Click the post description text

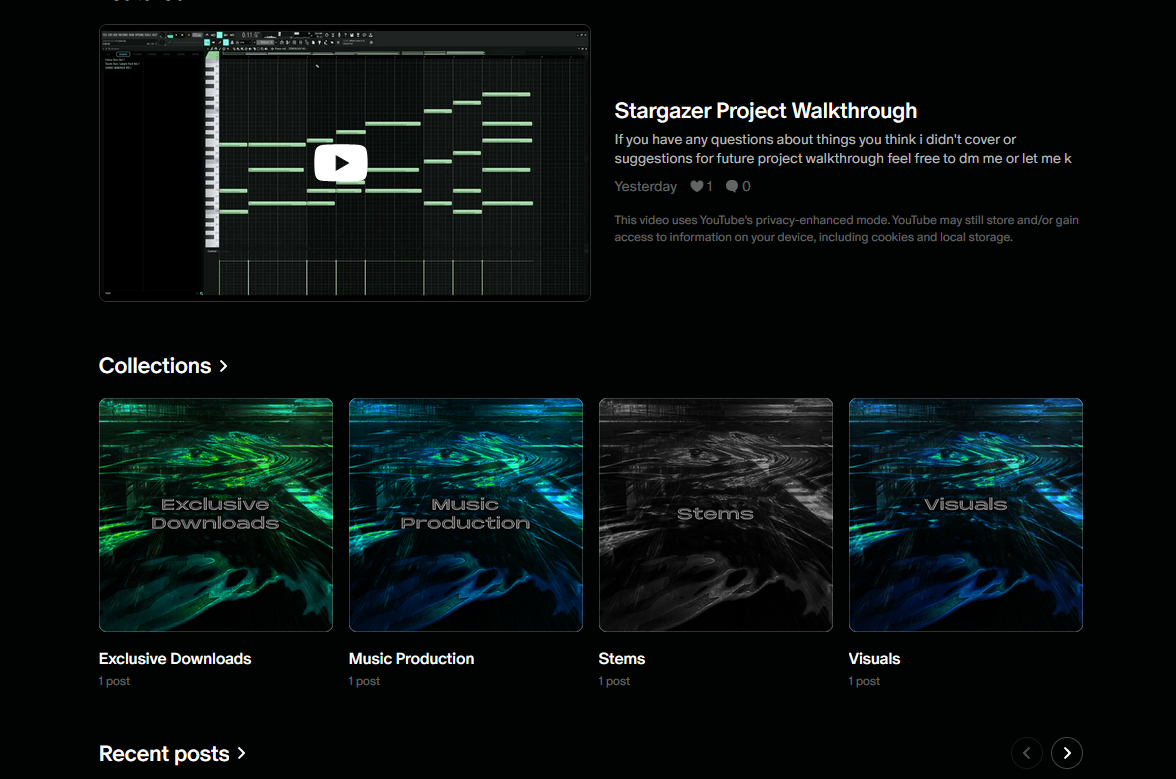point(843,149)
